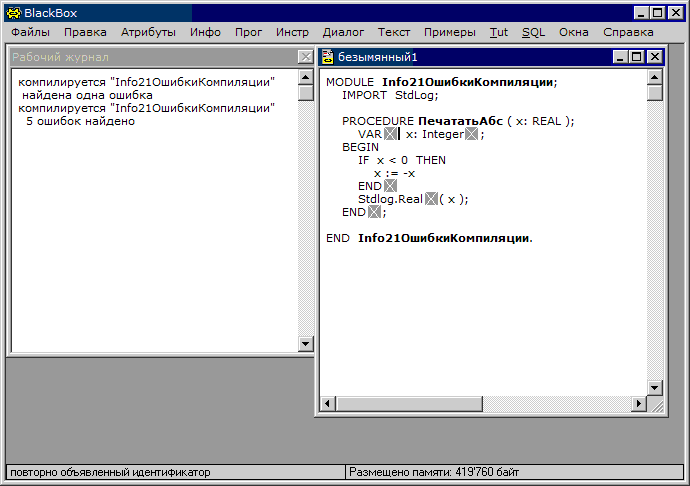Open the Правка menu
This screenshot has height=486, width=690.
coord(85,32)
